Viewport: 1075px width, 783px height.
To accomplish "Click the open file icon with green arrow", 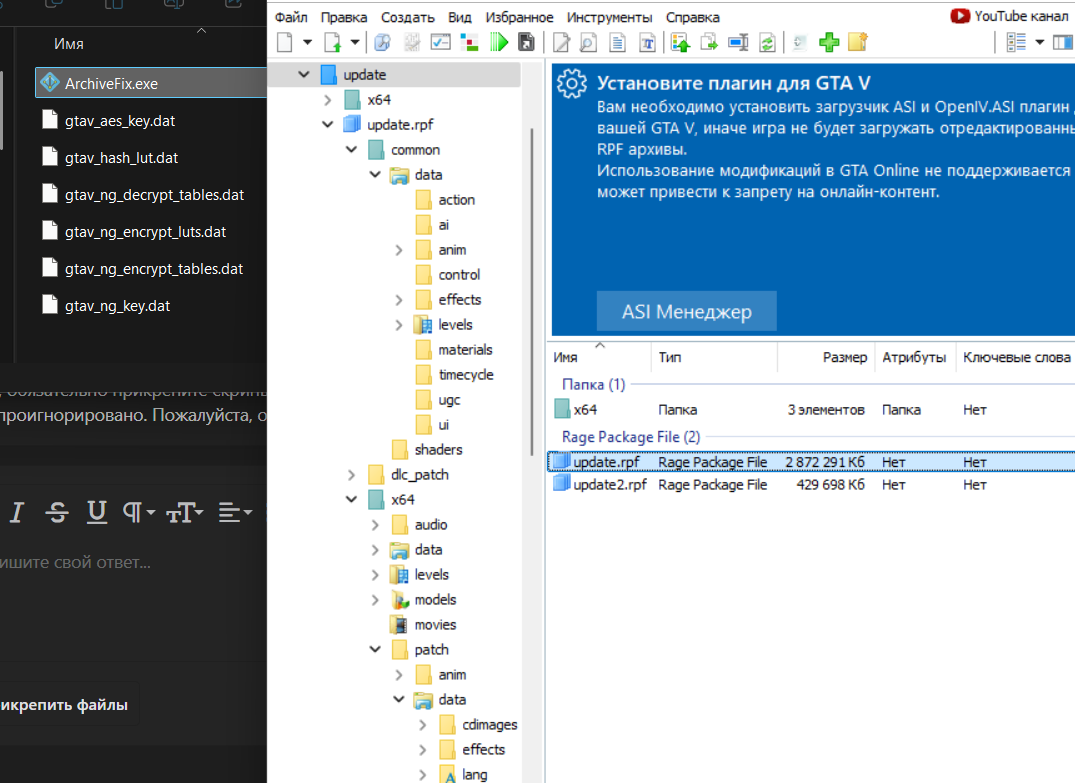I will point(333,43).
